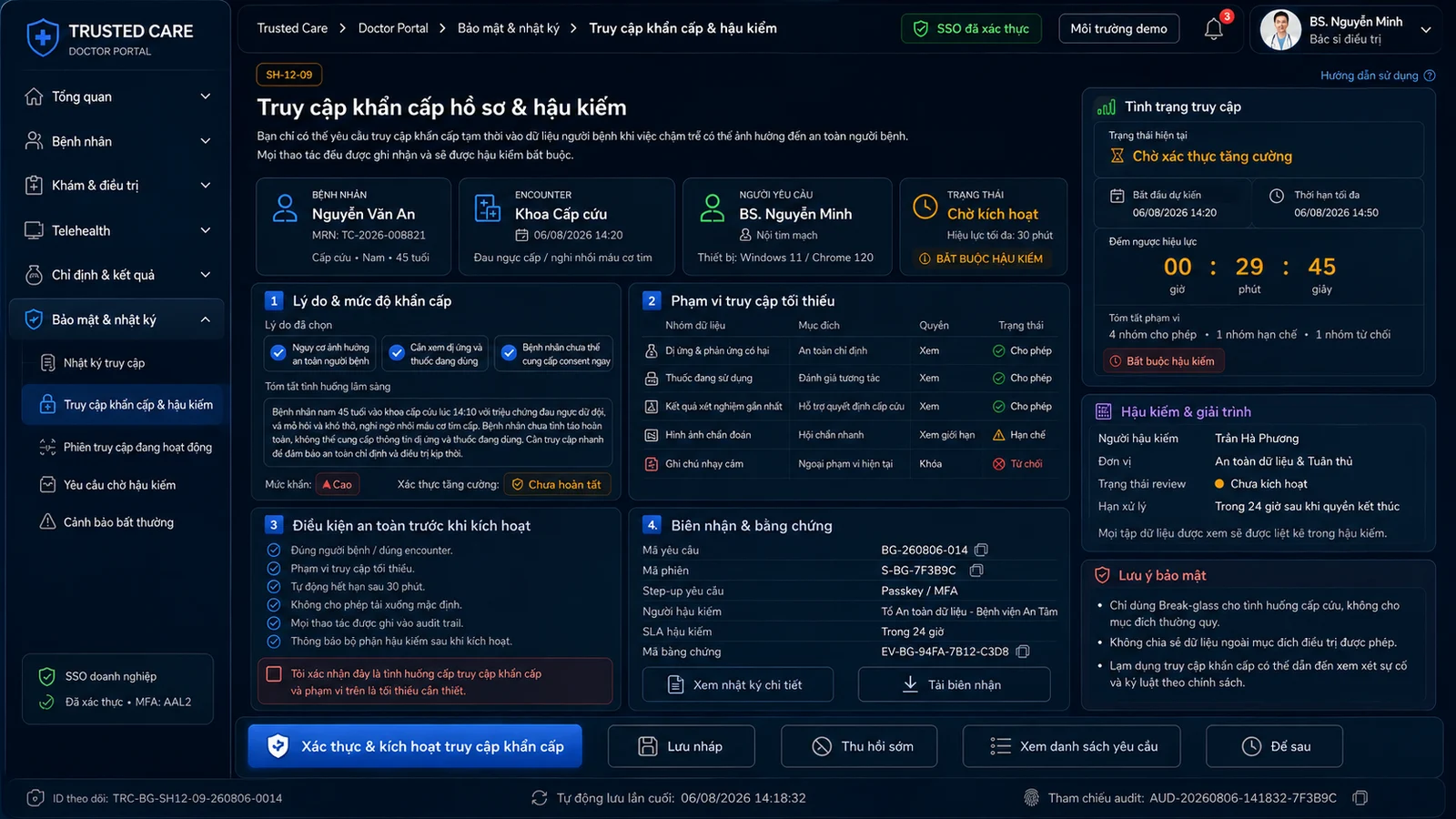Expand the Telehealth section
Image resolution: width=1456 pixels, height=819 pixels.
[116, 230]
